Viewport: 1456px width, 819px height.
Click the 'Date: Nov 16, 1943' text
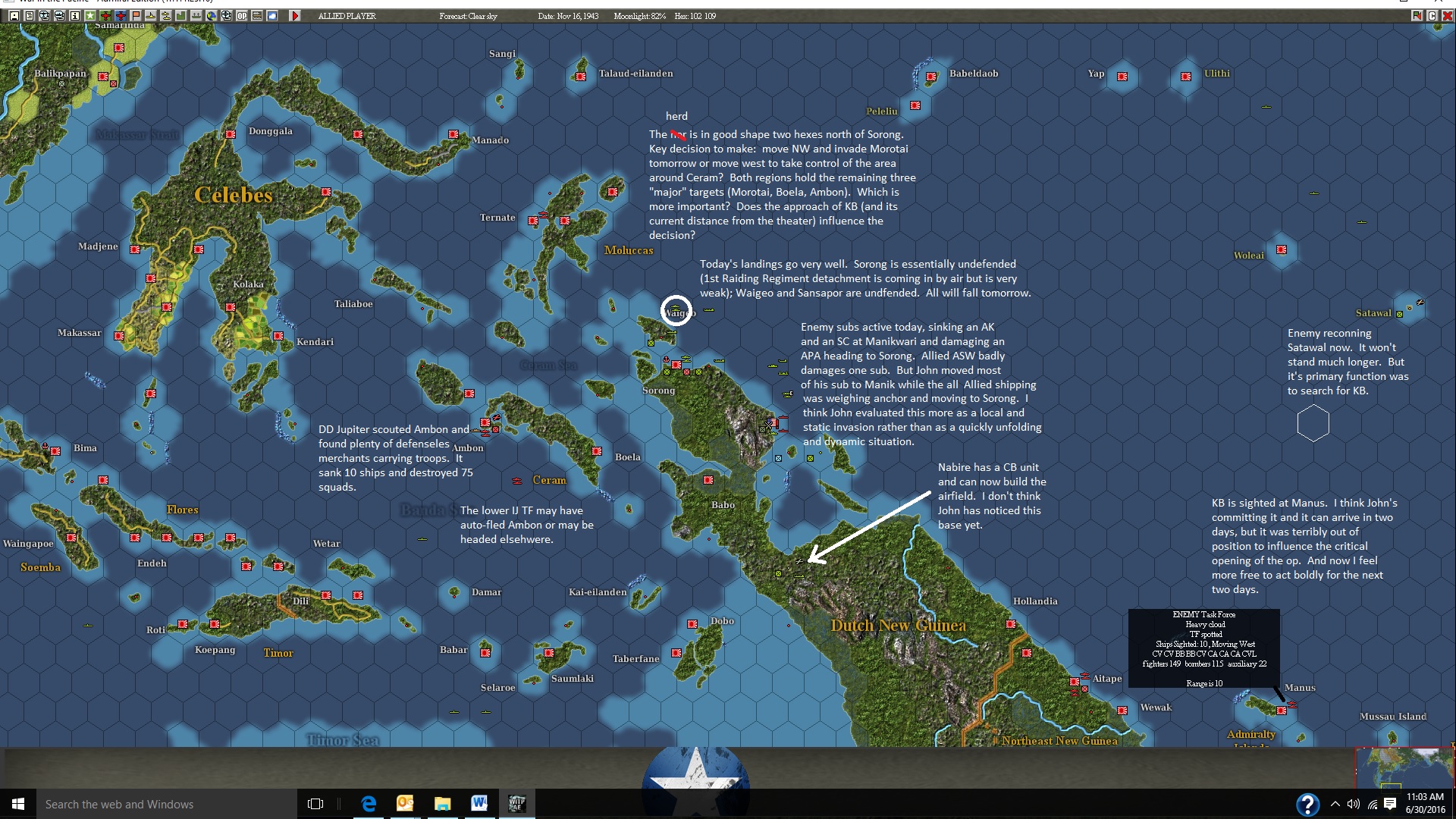pyautogui.click(x=568, y=16)
